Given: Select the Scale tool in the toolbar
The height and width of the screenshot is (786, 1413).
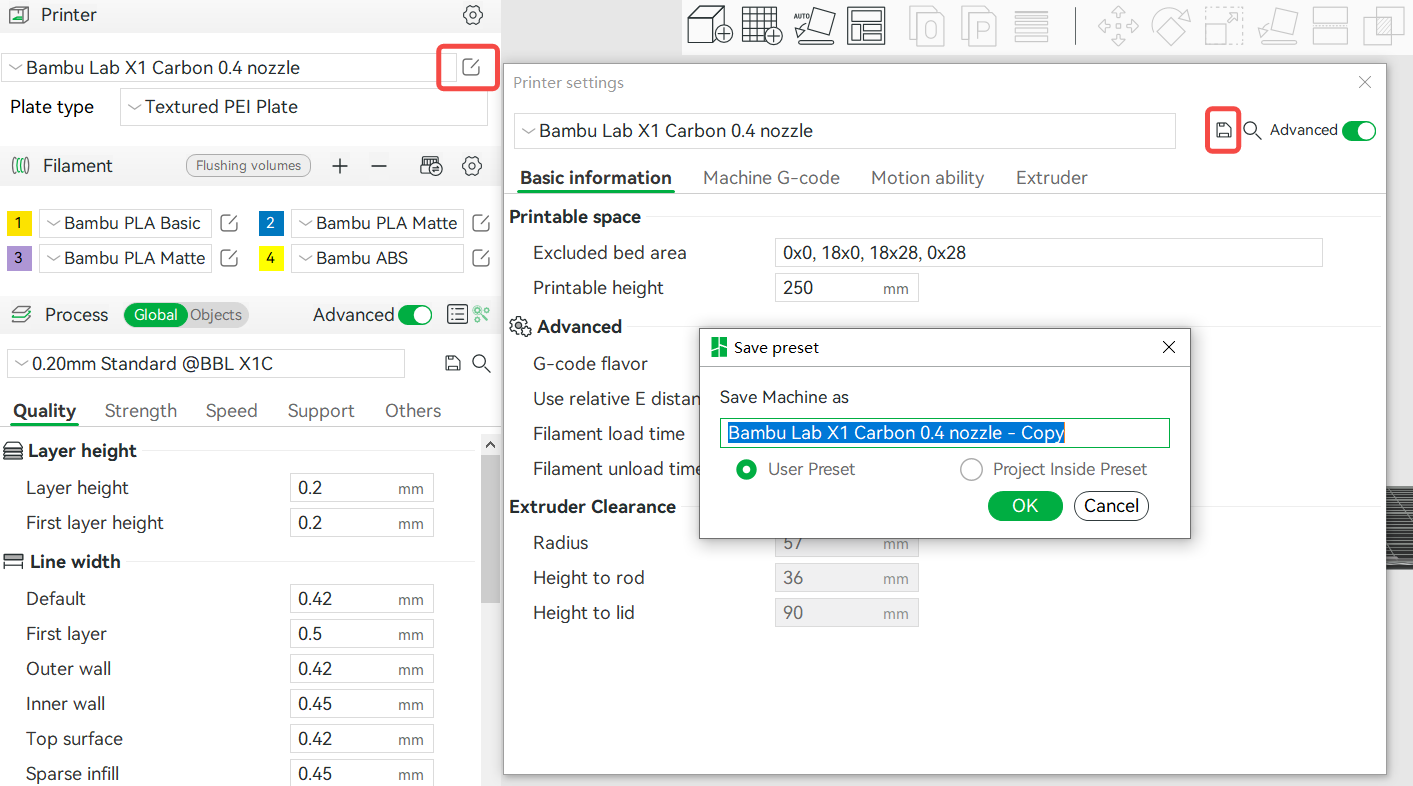Looking at the screenshot, I should click(x=1223, y=27).
